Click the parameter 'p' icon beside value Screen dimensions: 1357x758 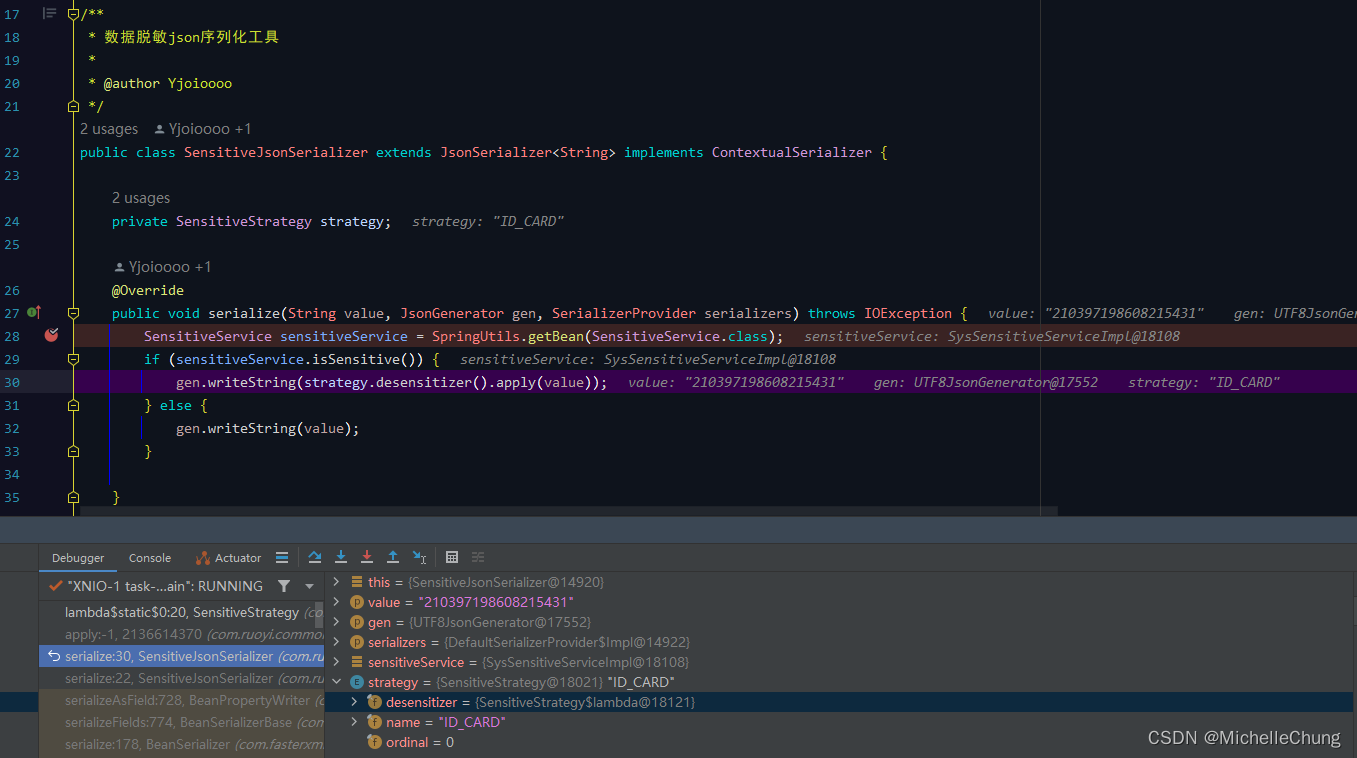[x=356, y=602]
